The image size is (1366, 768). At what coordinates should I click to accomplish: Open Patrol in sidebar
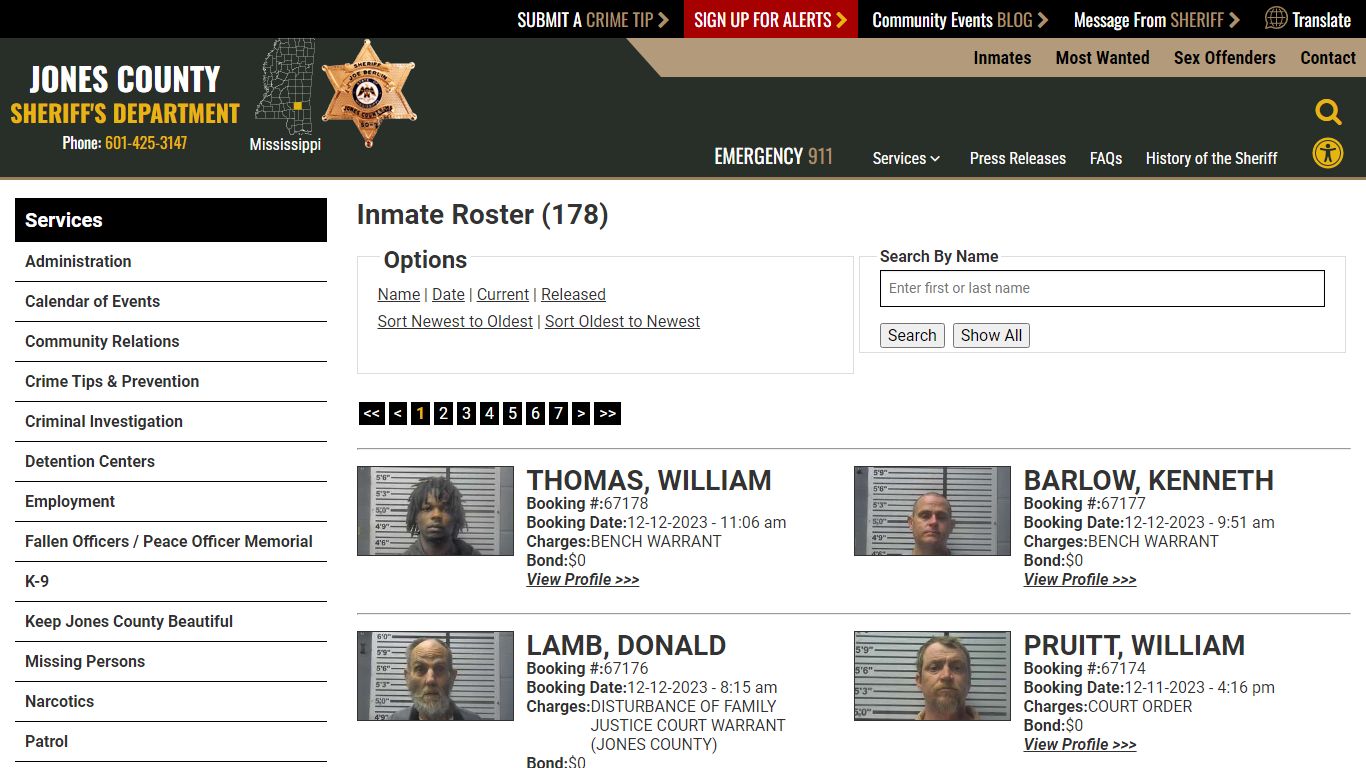[171, 742]
